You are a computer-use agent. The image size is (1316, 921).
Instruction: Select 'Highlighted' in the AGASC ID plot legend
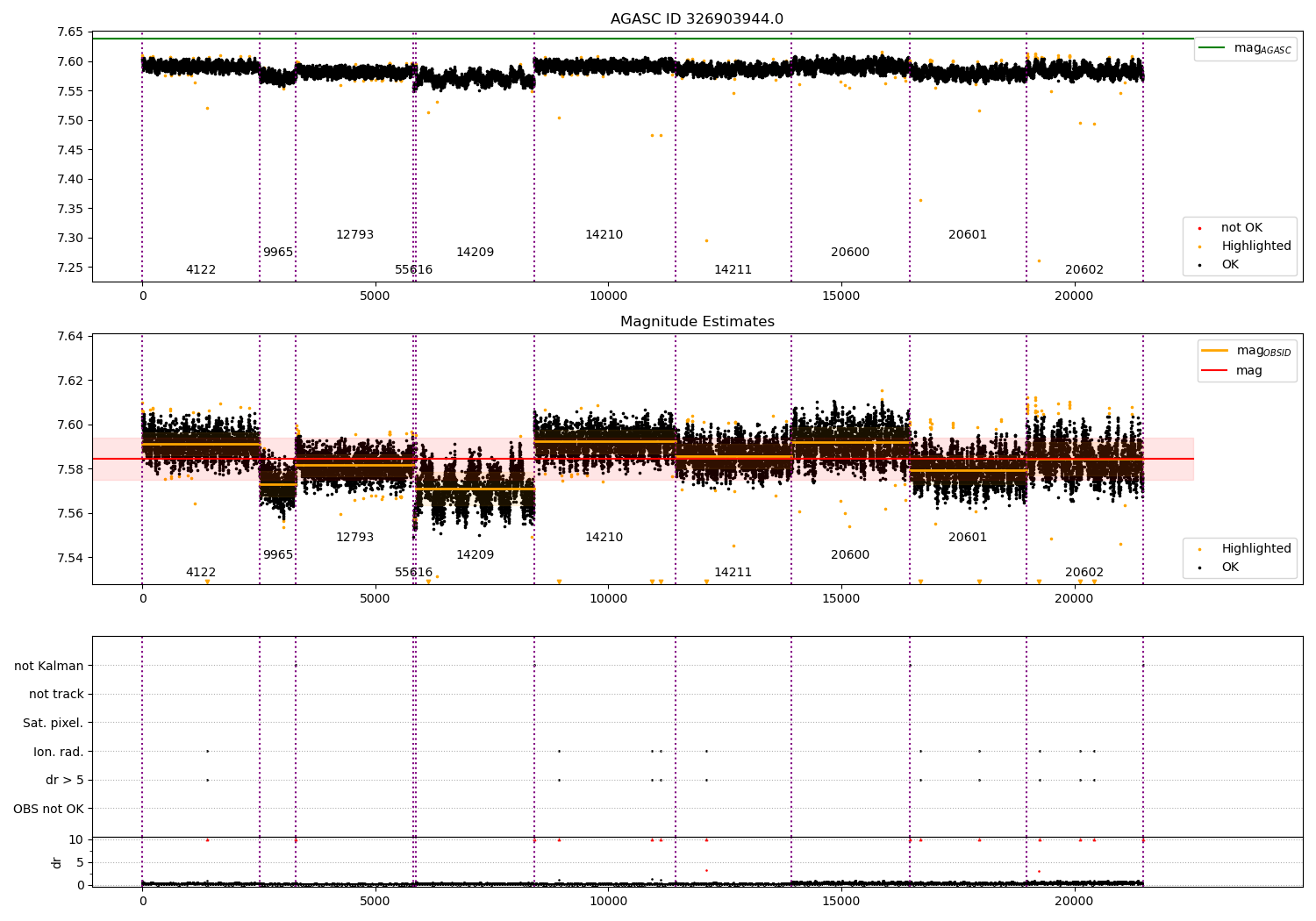(1255, 246)
